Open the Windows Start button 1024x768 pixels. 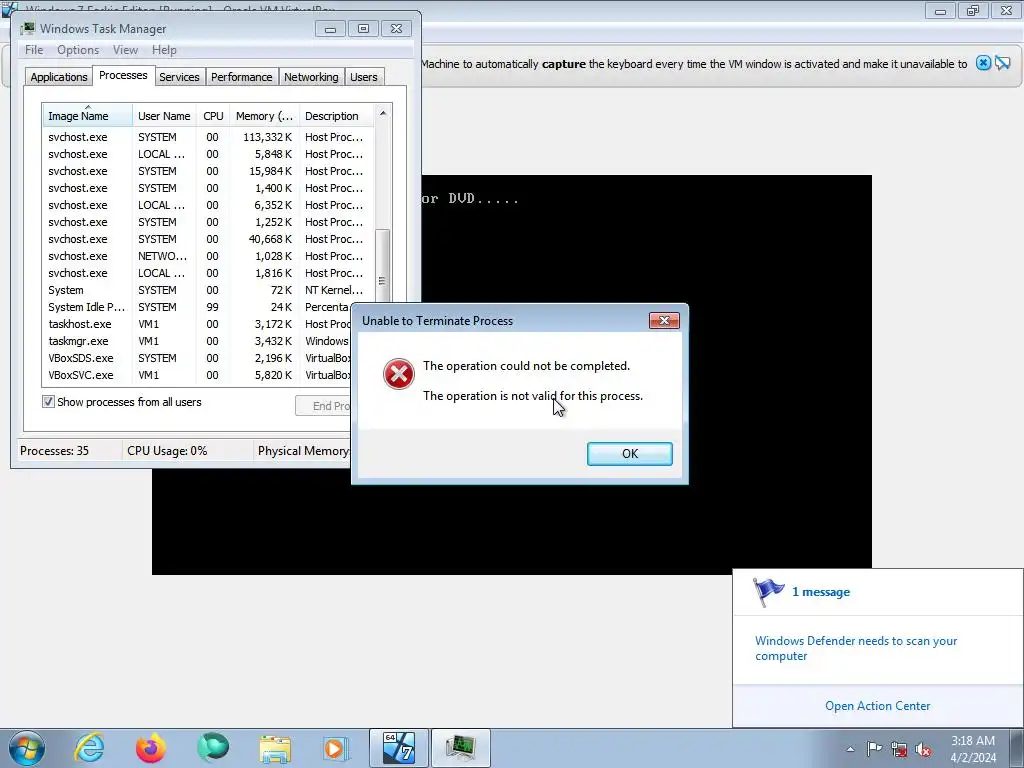(27, 748)
